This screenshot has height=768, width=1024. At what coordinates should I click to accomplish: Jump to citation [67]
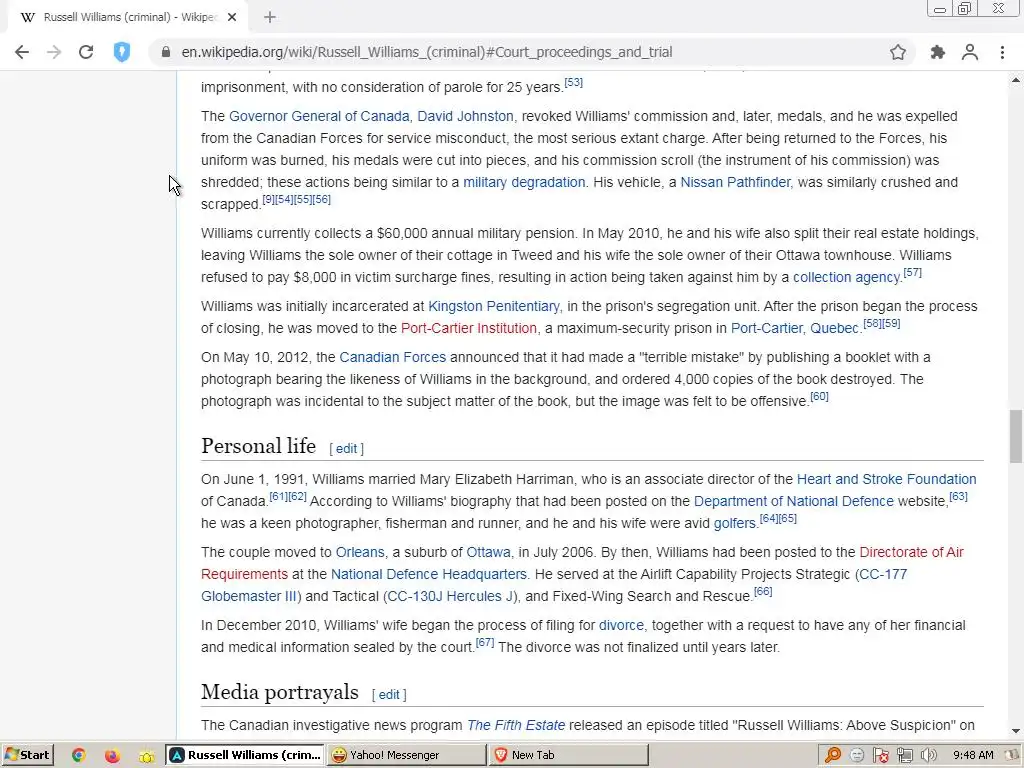point(485,643)
